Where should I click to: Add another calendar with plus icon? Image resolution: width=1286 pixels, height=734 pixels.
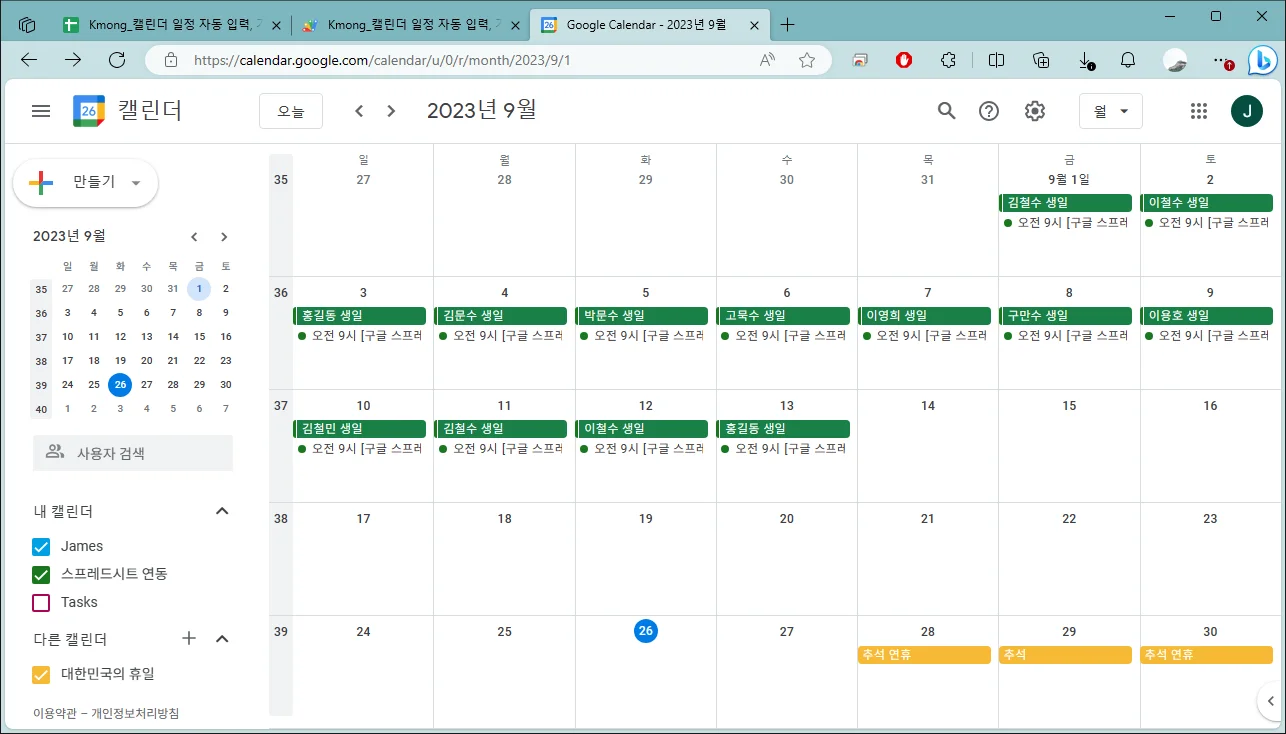189,638
